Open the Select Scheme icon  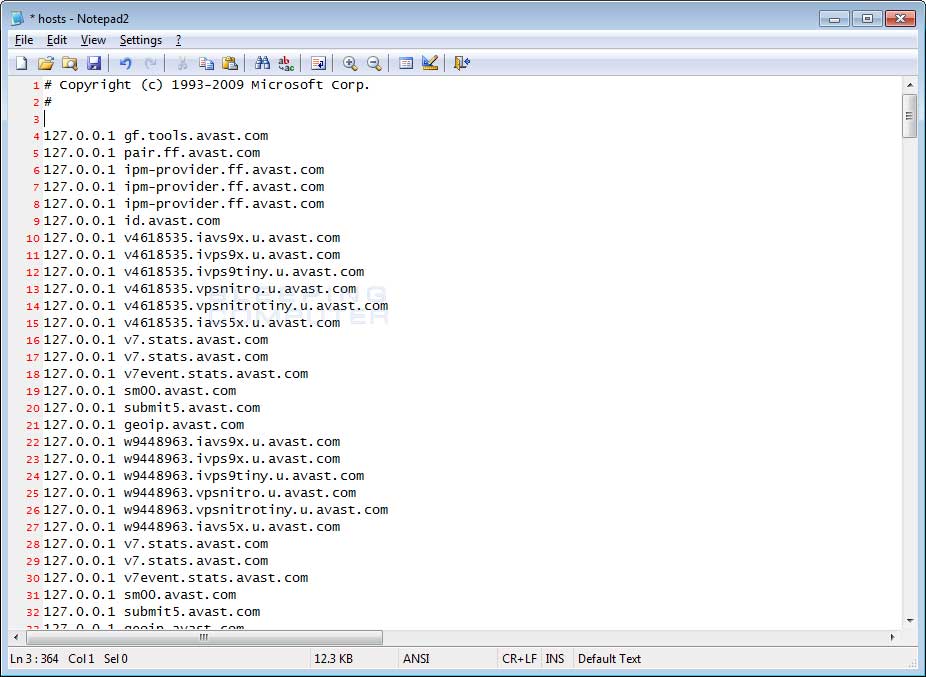point(406,63)
